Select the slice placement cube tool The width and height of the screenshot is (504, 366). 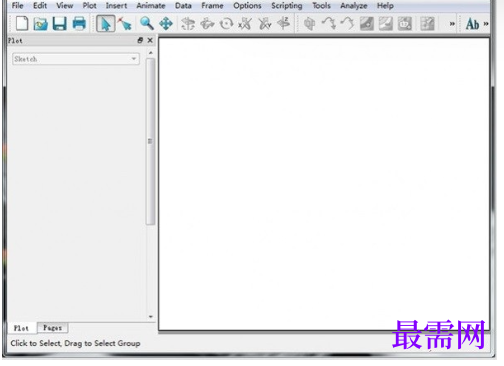(309, 24)
